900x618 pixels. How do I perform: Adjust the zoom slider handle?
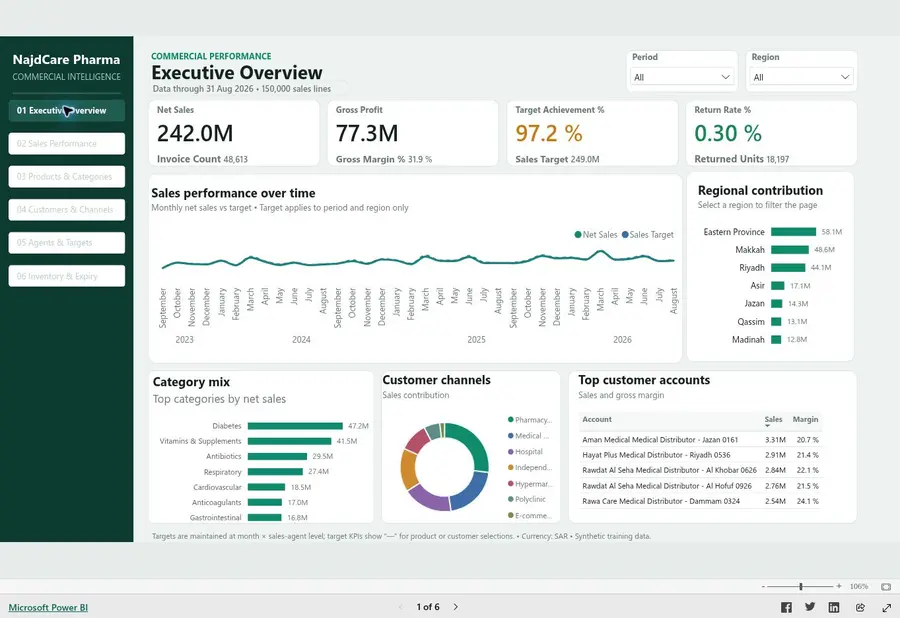pyautogui.click(x=801, y=586)
